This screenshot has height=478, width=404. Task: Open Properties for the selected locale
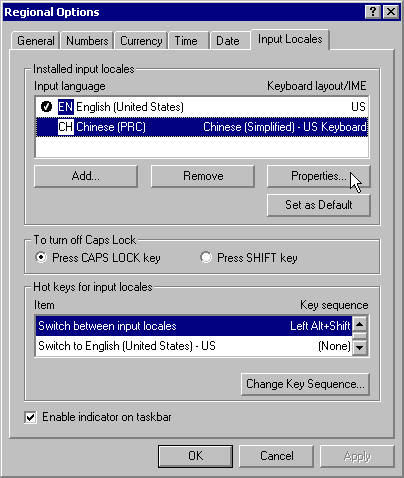[319, 176]
